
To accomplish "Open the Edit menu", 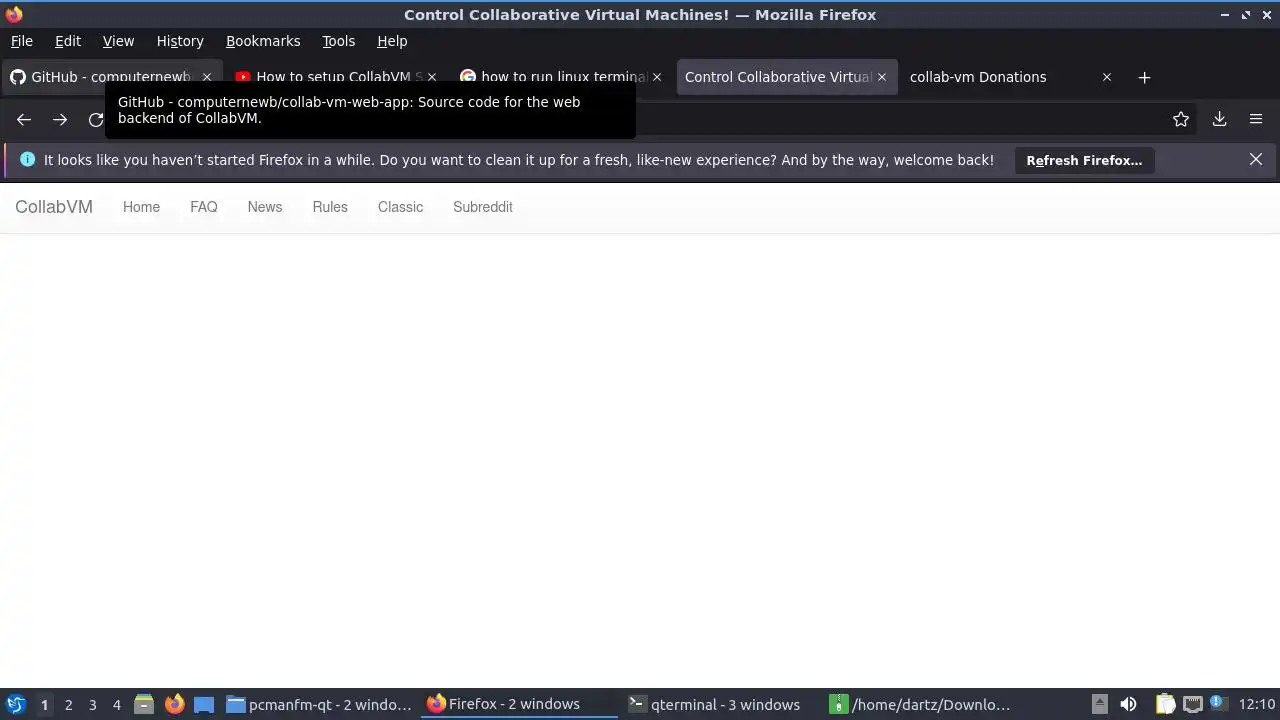I will click(68, 41).
